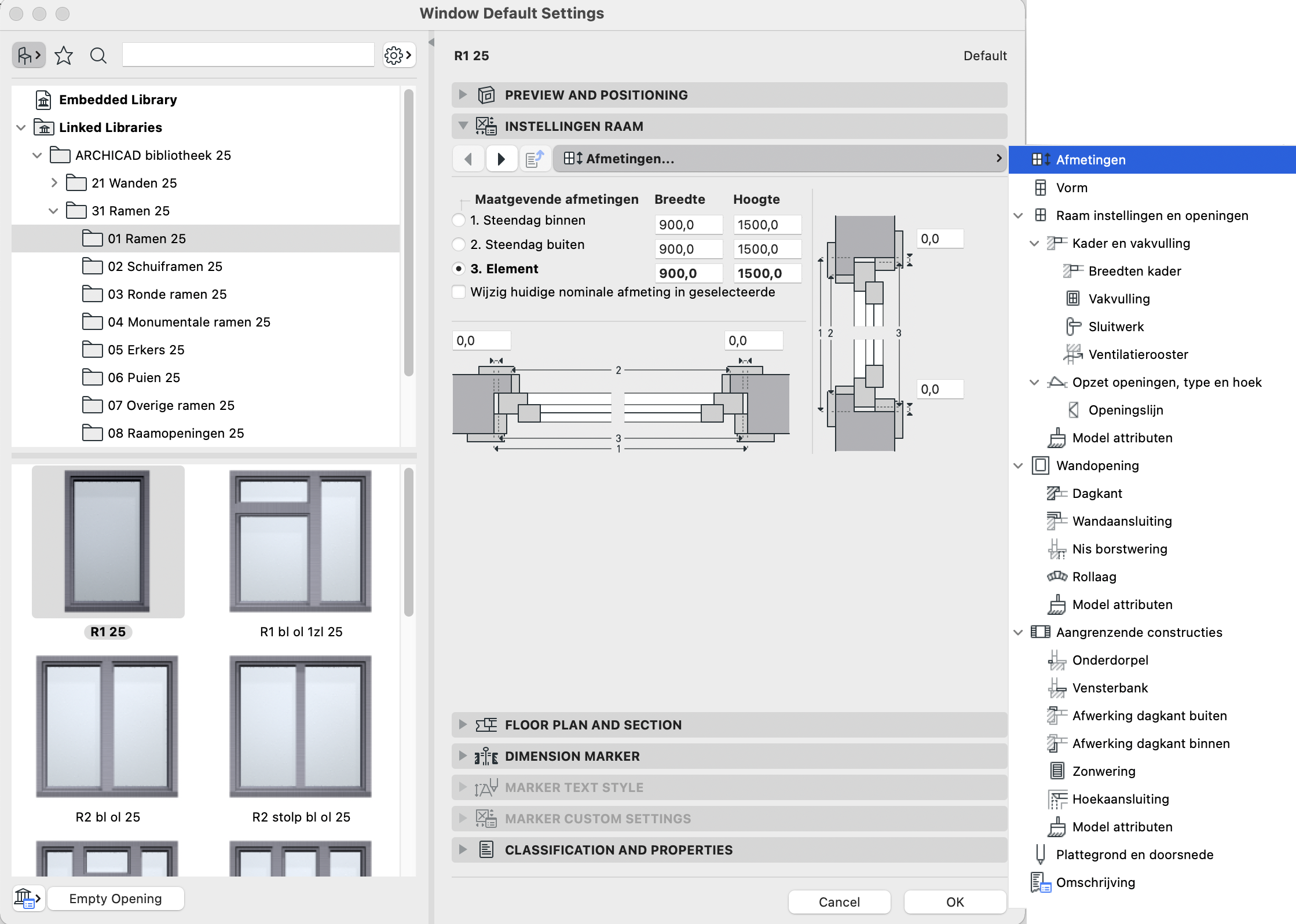
Task: Click Breedten kader icon
Action: pyautogui.click(x=1073, y=271)
